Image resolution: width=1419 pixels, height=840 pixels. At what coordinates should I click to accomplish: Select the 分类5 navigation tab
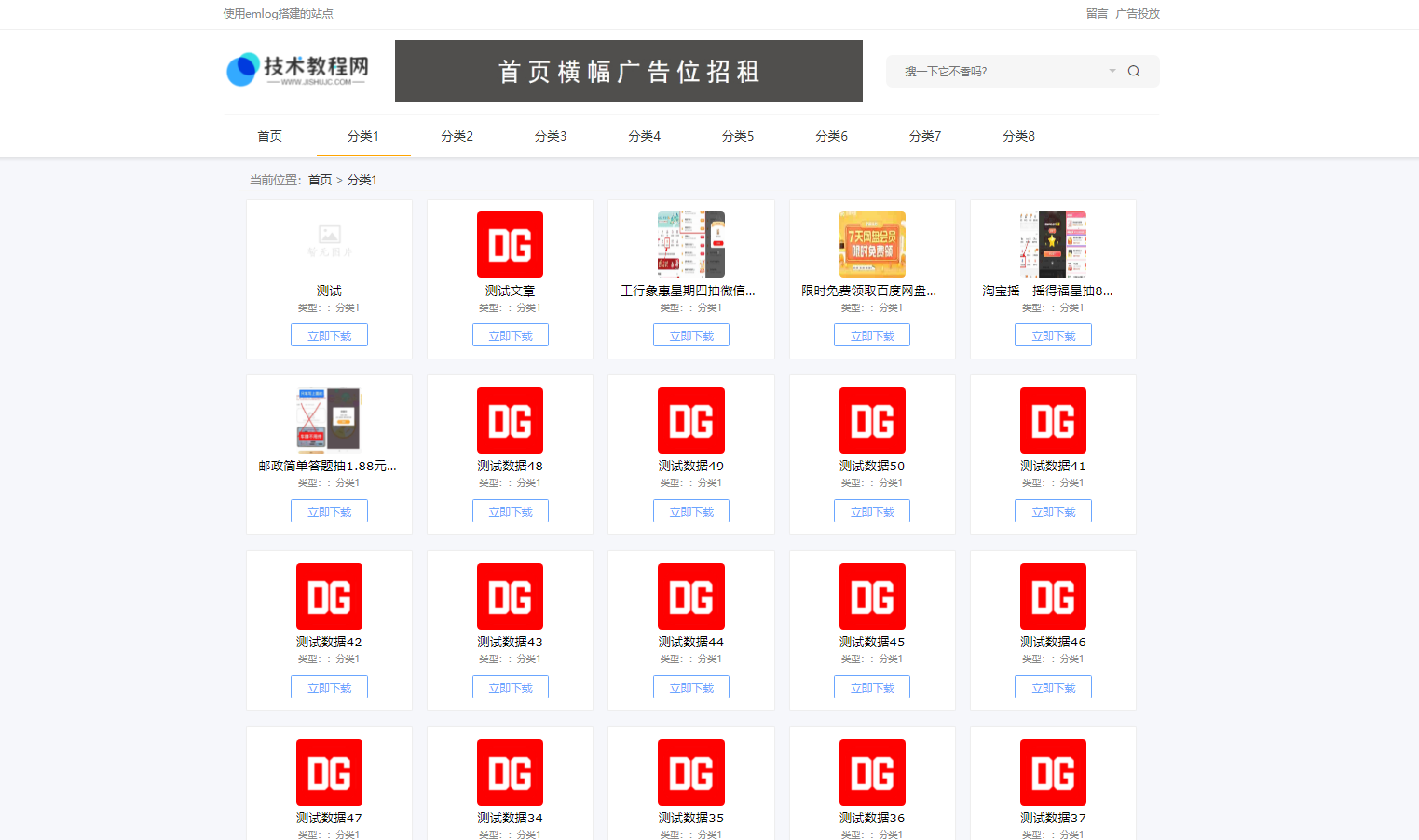pos(737,136)
